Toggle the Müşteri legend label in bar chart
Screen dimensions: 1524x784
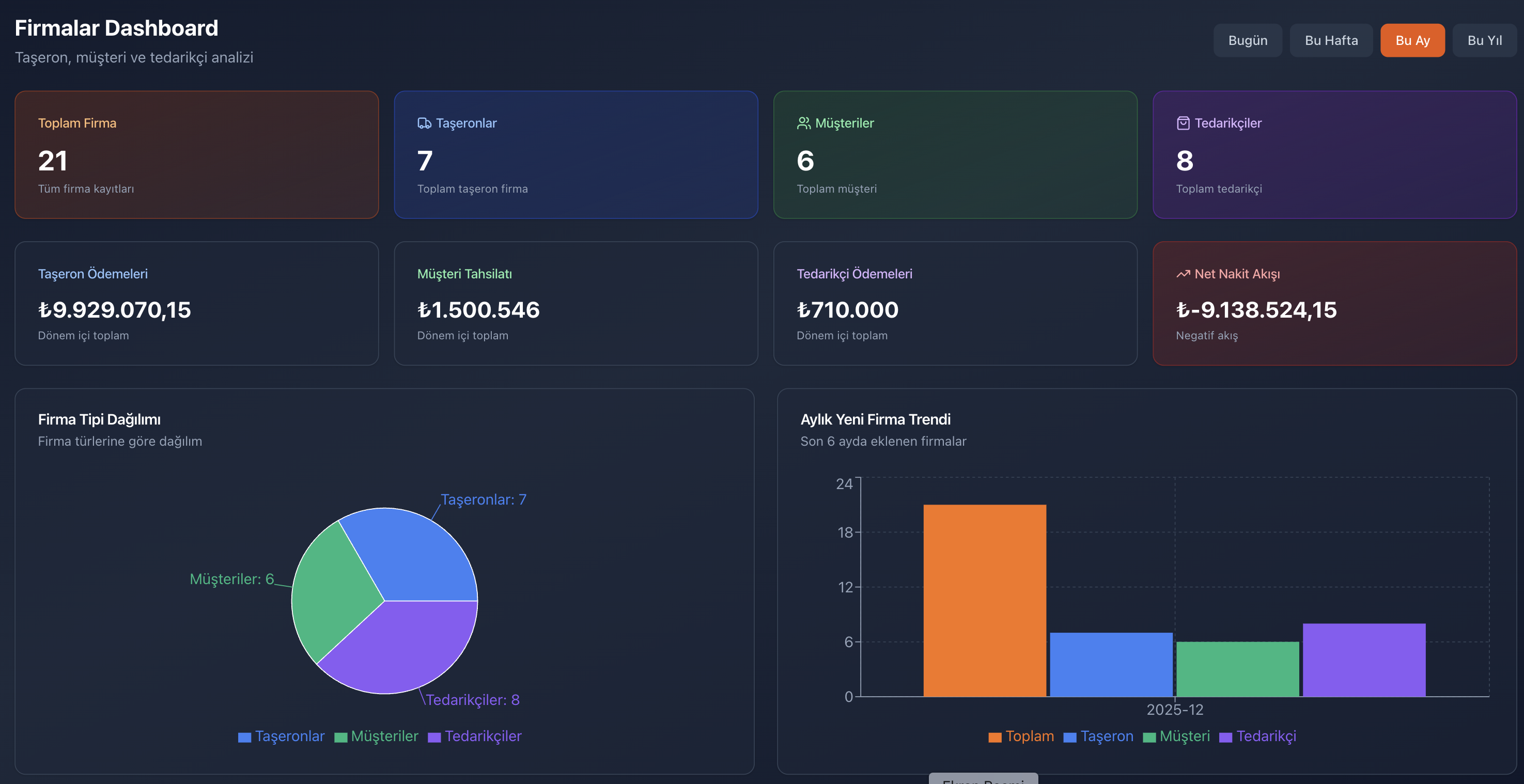coord(1185,736)
